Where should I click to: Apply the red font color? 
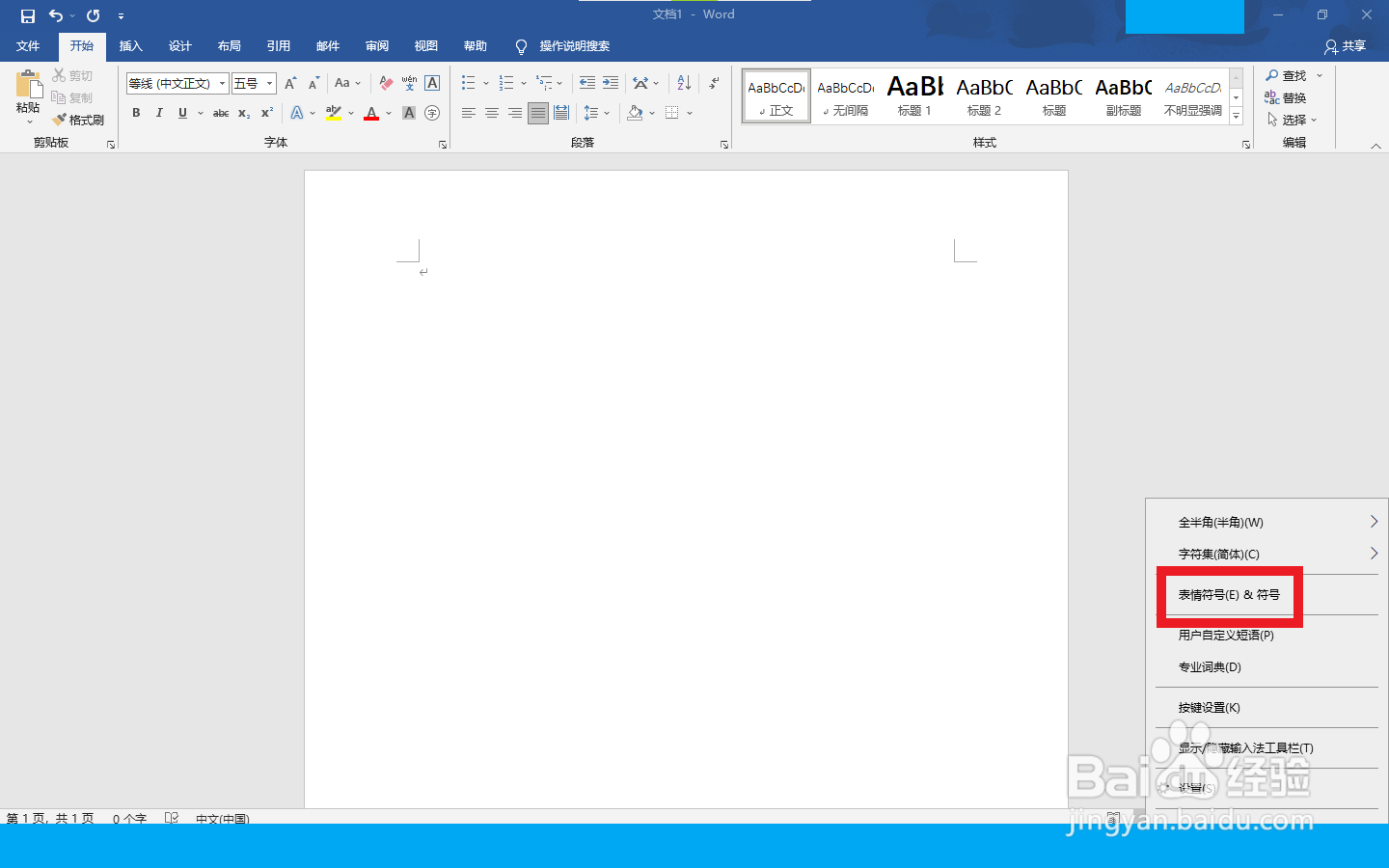371,113
